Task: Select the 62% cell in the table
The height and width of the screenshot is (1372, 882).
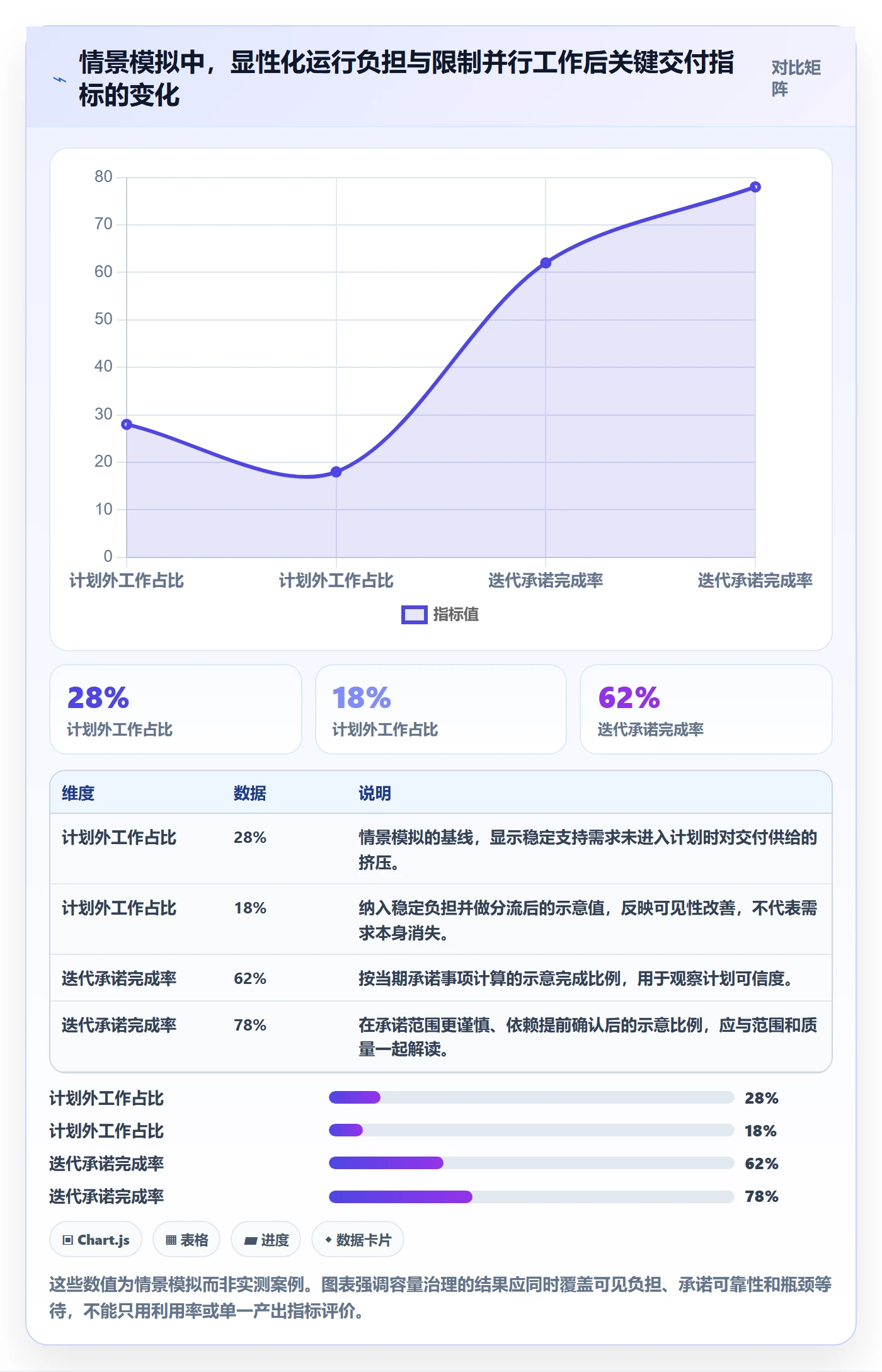Action: click(250, 979)
